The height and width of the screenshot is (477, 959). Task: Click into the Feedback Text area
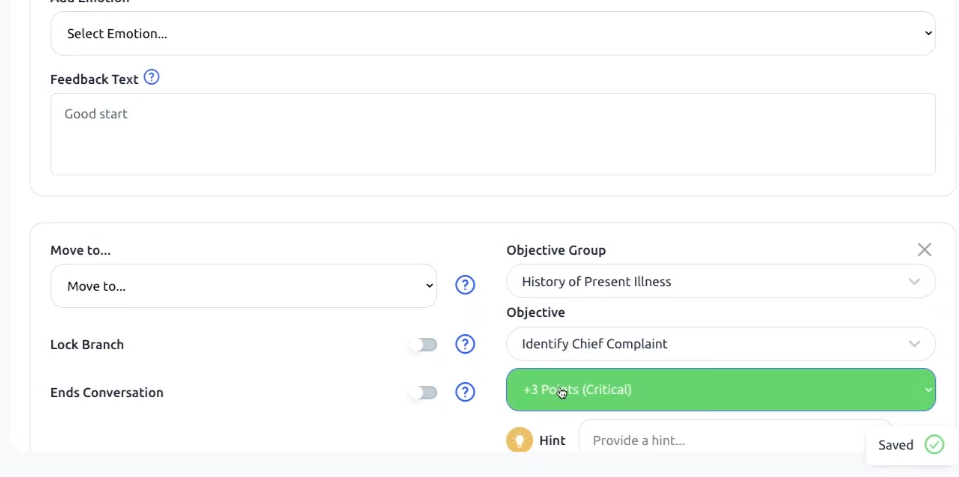pyautogui.click(x=492, y=134)
